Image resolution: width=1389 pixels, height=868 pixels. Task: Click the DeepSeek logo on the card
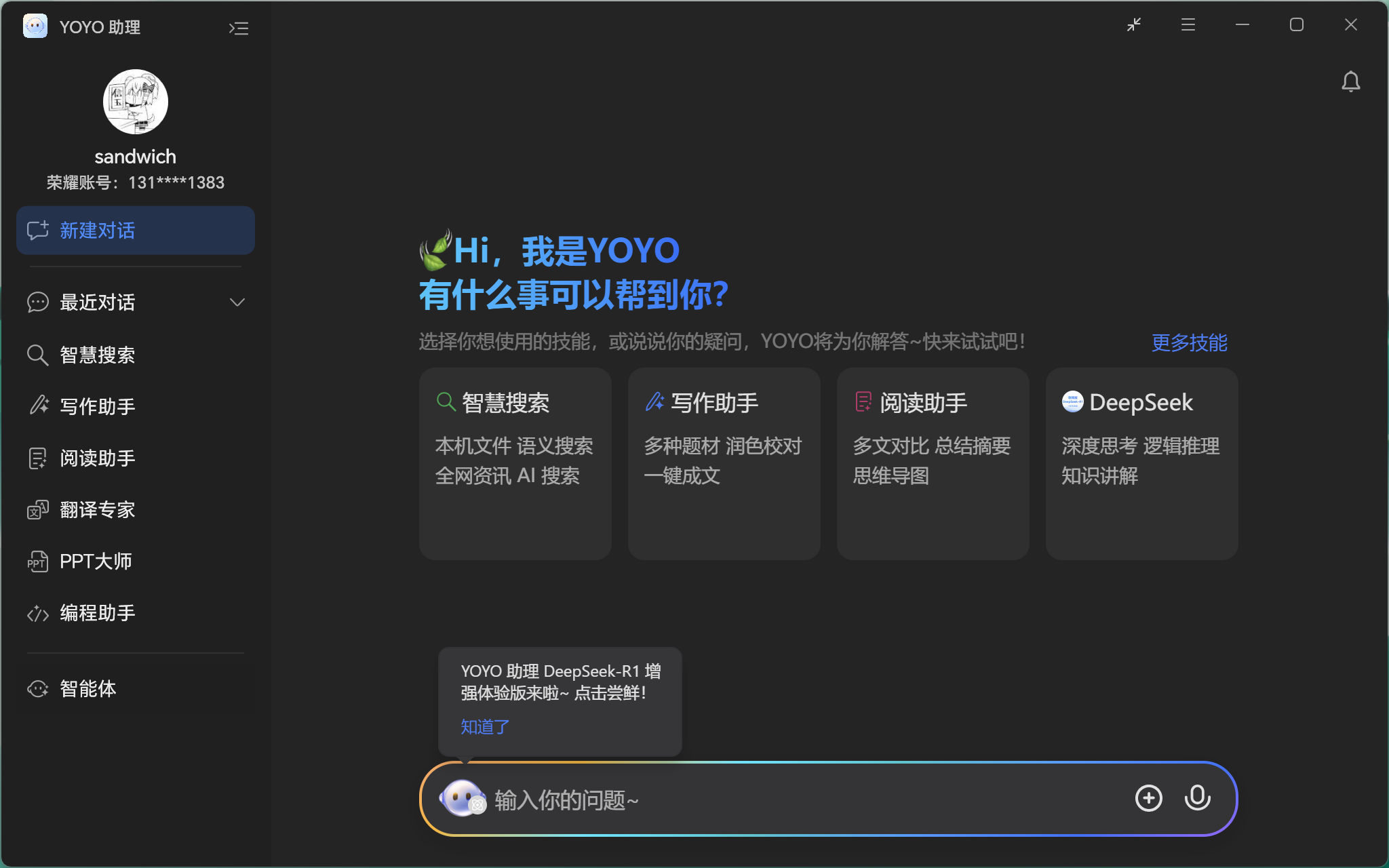[1073, 402]
